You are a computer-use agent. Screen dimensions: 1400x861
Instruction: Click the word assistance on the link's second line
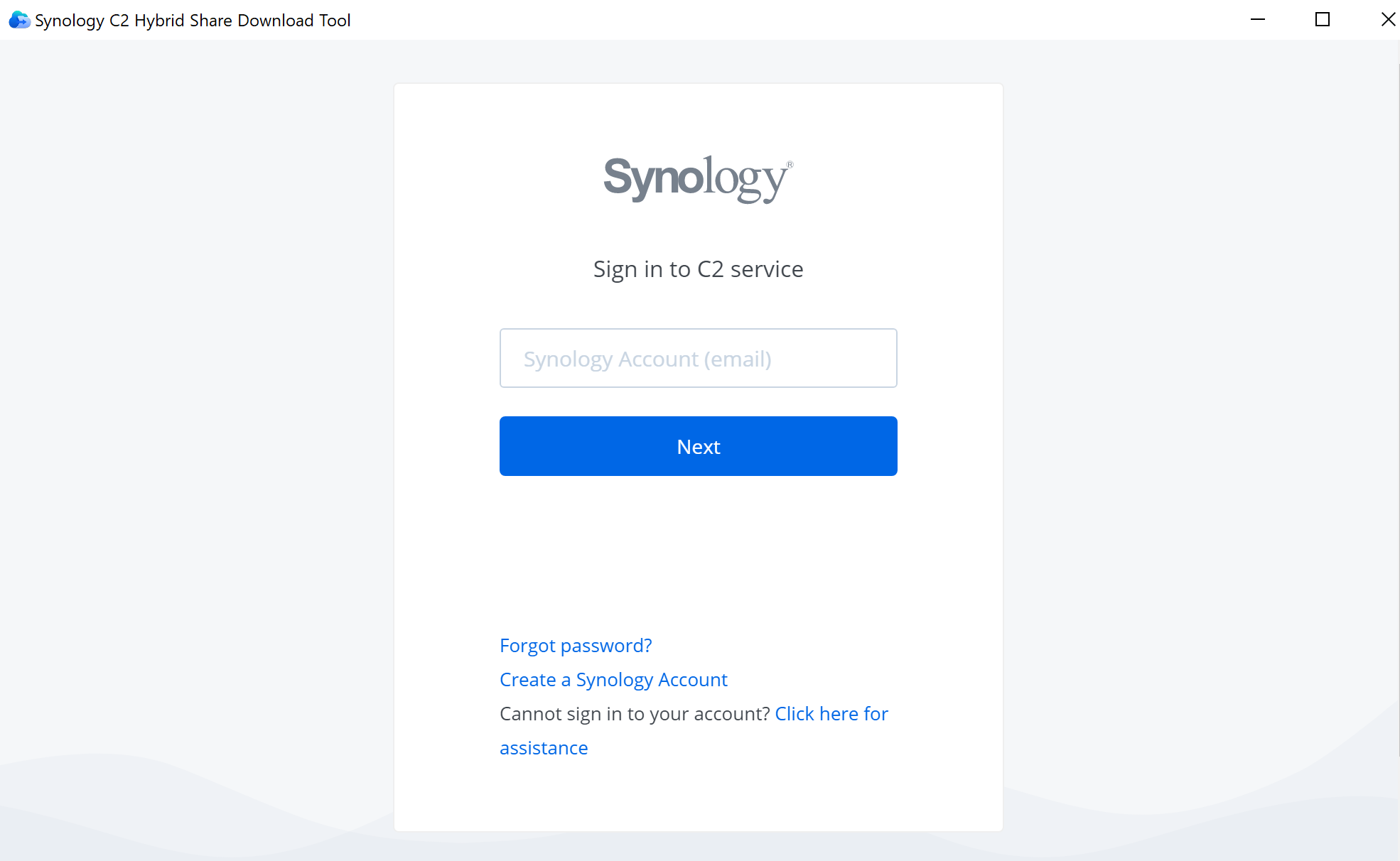point(544,747)
